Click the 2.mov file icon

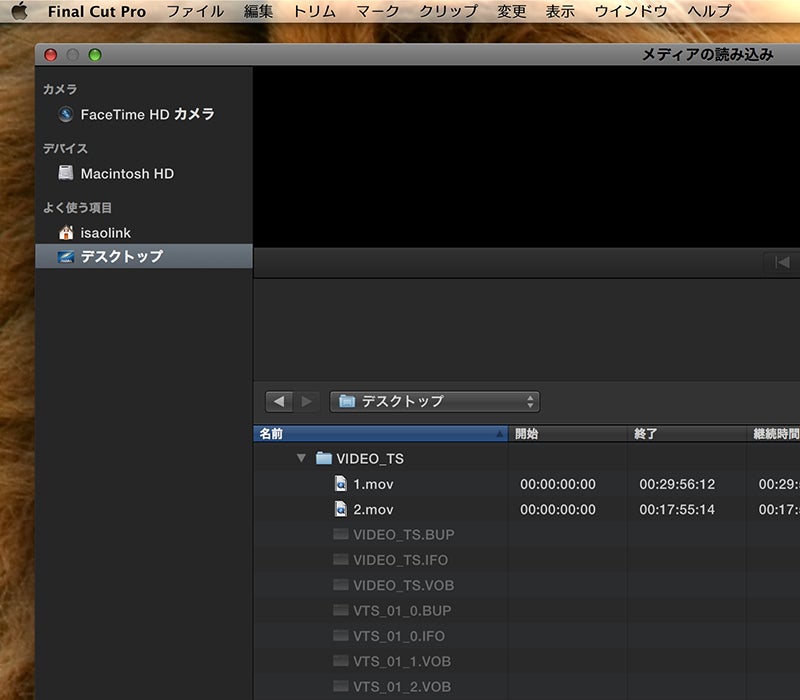pos(341,509)
